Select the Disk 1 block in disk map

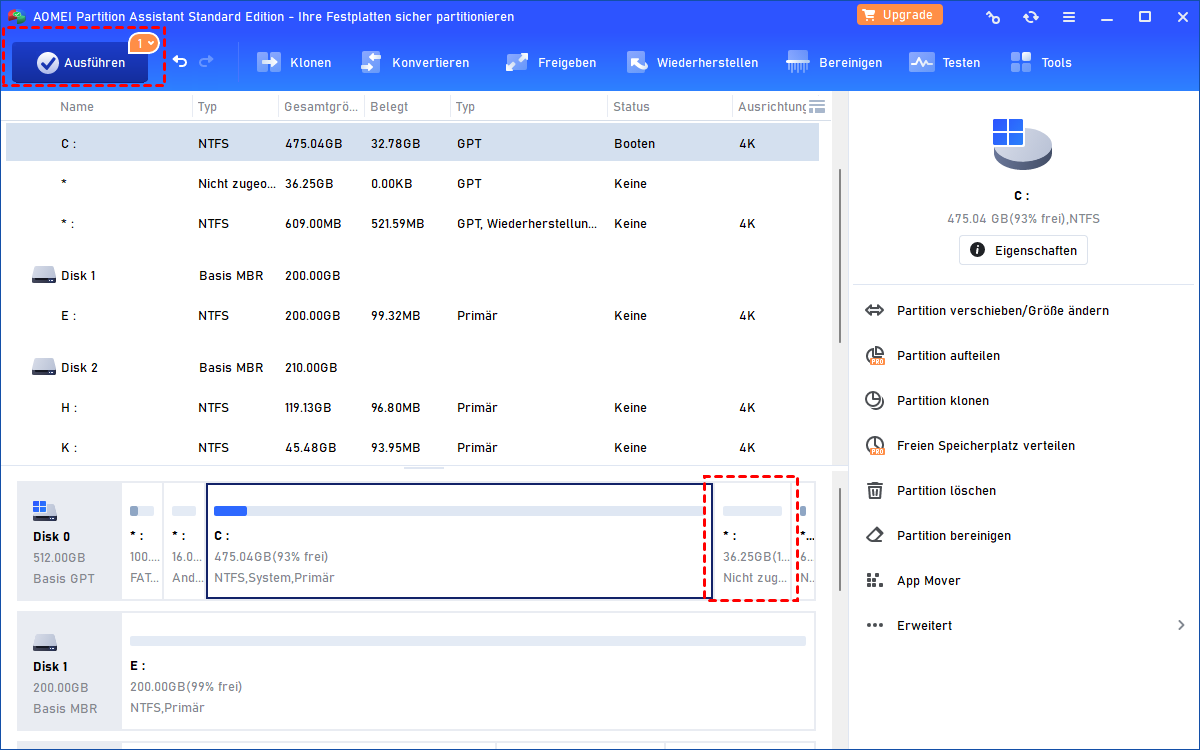pos(69,671)
